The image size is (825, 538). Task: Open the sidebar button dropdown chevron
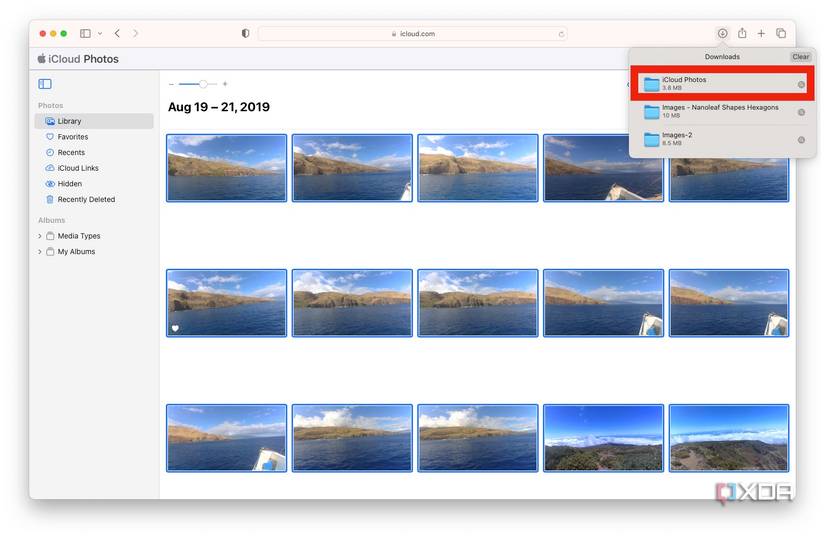click(100, 34)
